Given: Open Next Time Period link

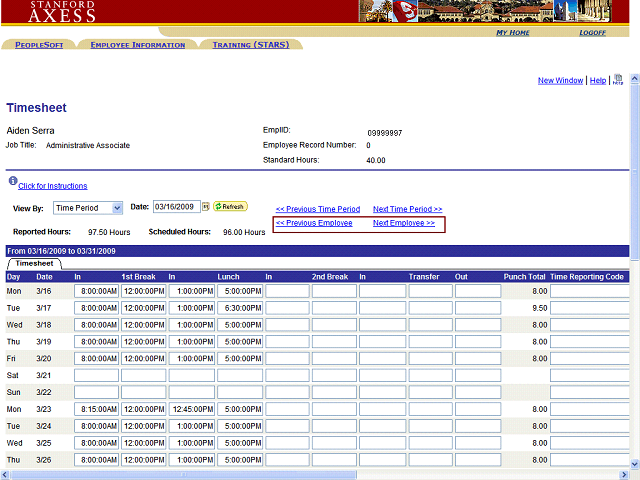Looking at the screenshot, I should [x=407, y=209].
